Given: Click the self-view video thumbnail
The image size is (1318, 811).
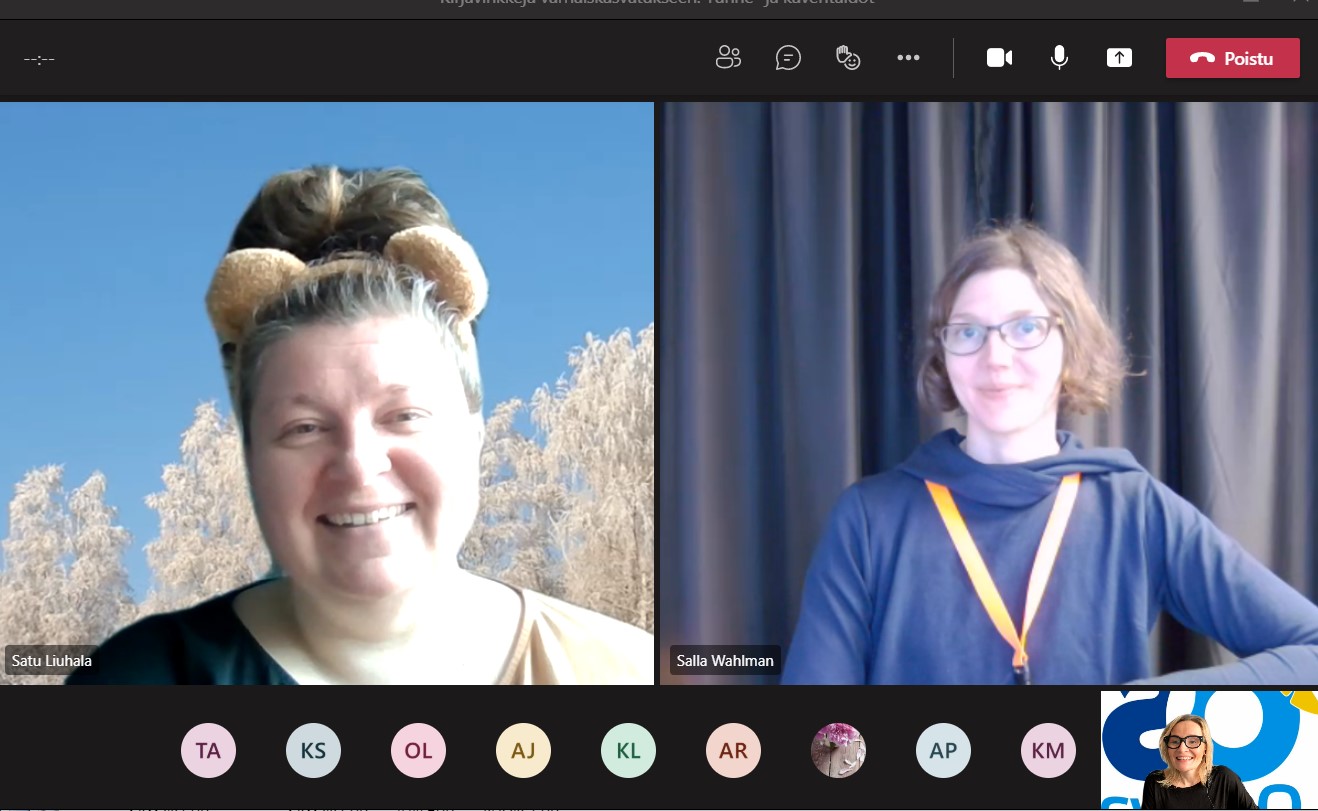Looking at the screenshot, I should click(x=1208, y=750).
